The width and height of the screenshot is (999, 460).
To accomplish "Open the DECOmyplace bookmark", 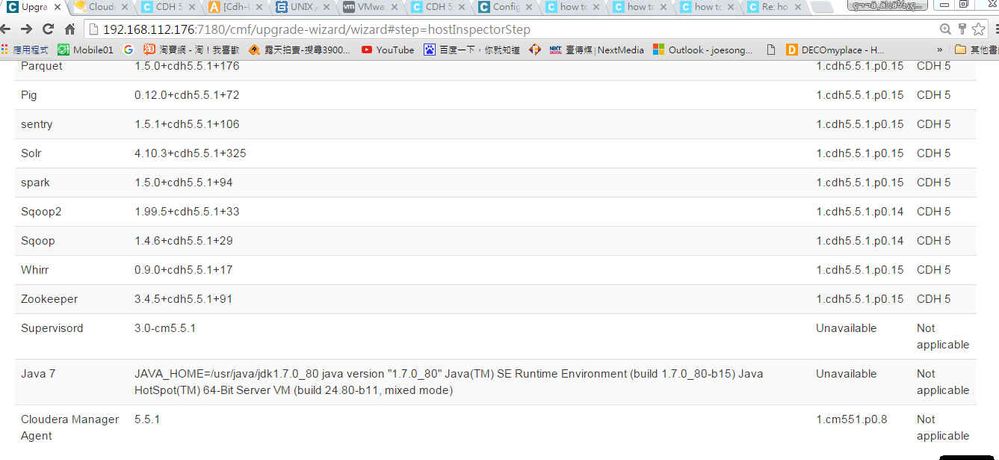I will 835,50.
